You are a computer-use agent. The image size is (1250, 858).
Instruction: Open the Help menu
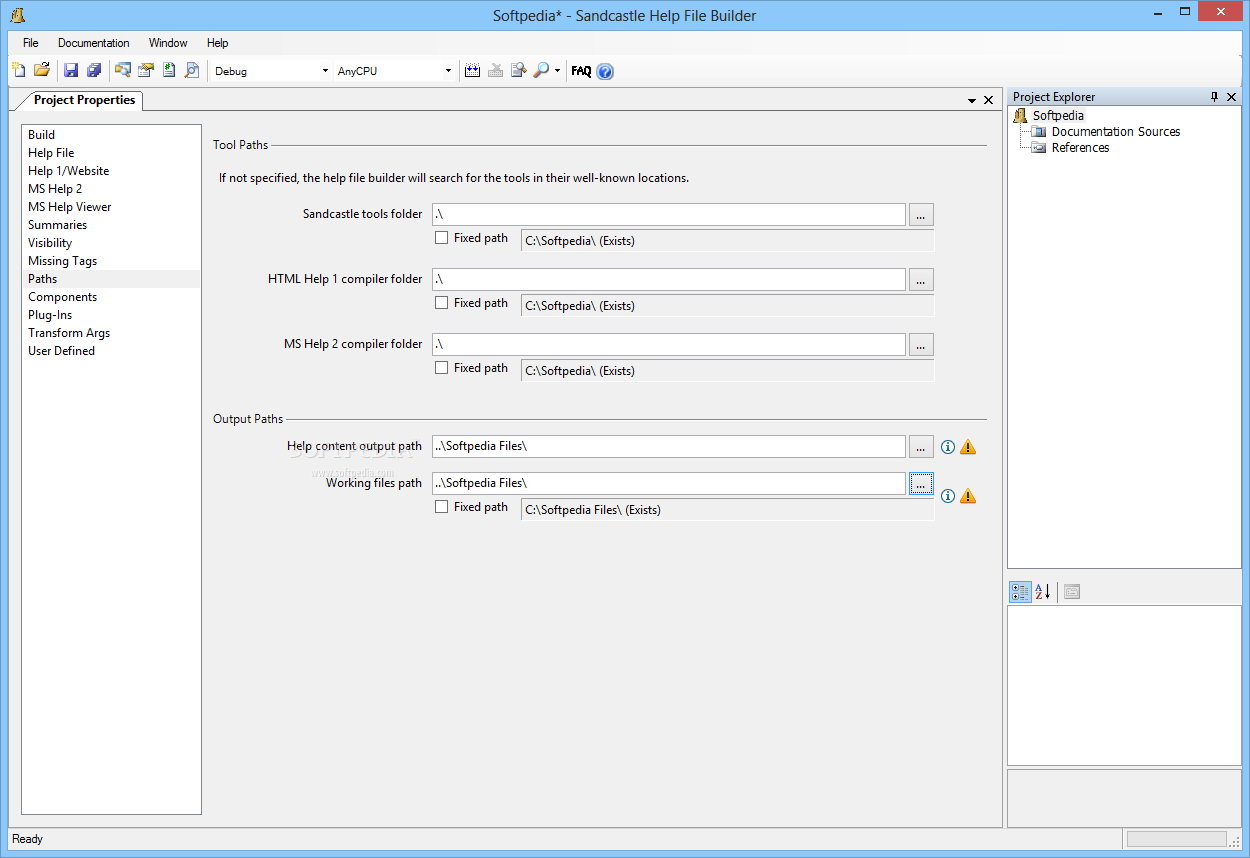tap(218, 43)
